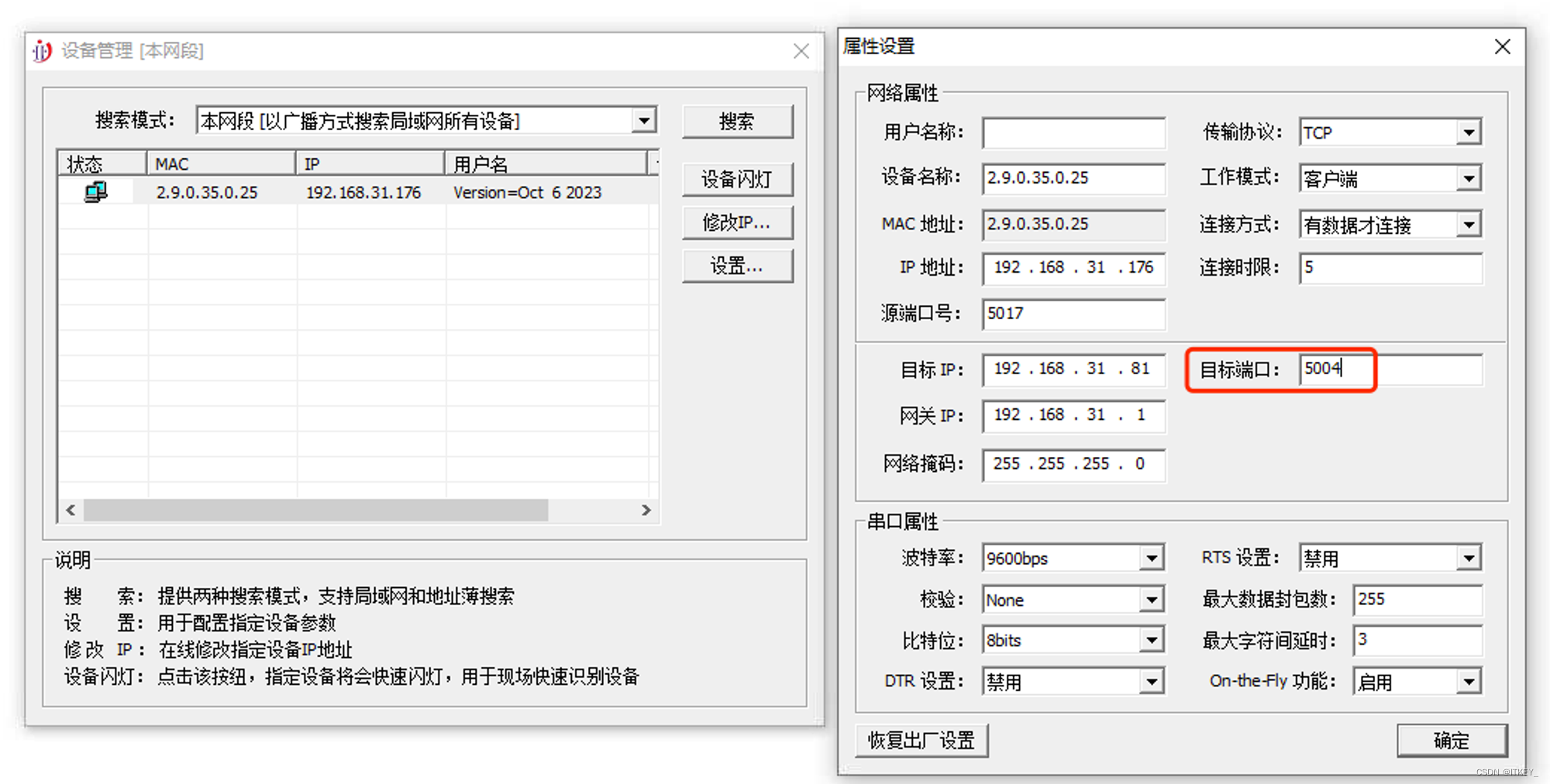Image resolution: width=1550 pixels, height=784 pixels.
Task: Click the app logo icon in the 设备管理 title bar
Action: coord(42,51)
